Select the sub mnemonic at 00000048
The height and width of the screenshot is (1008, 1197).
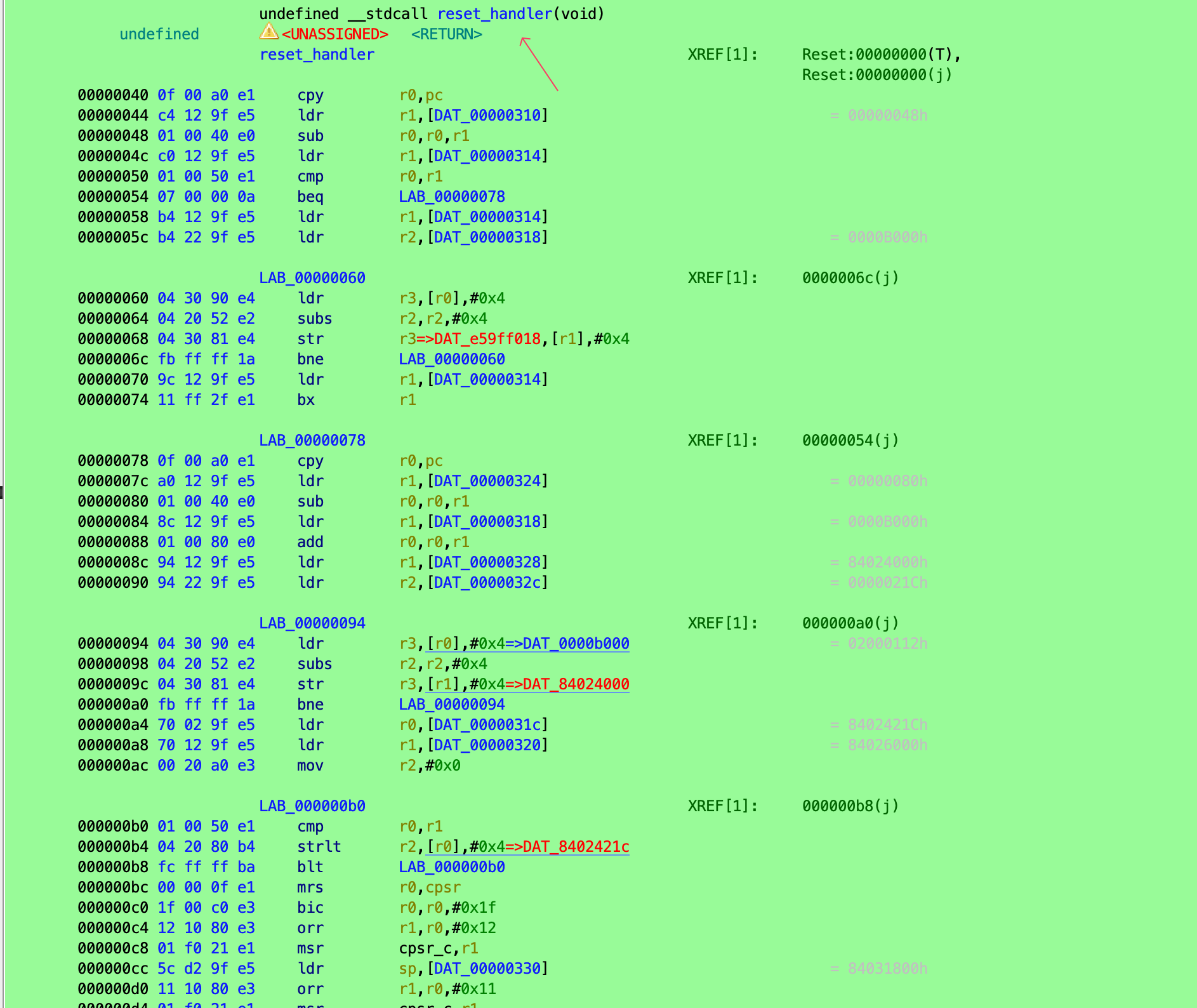pos(310,136)
